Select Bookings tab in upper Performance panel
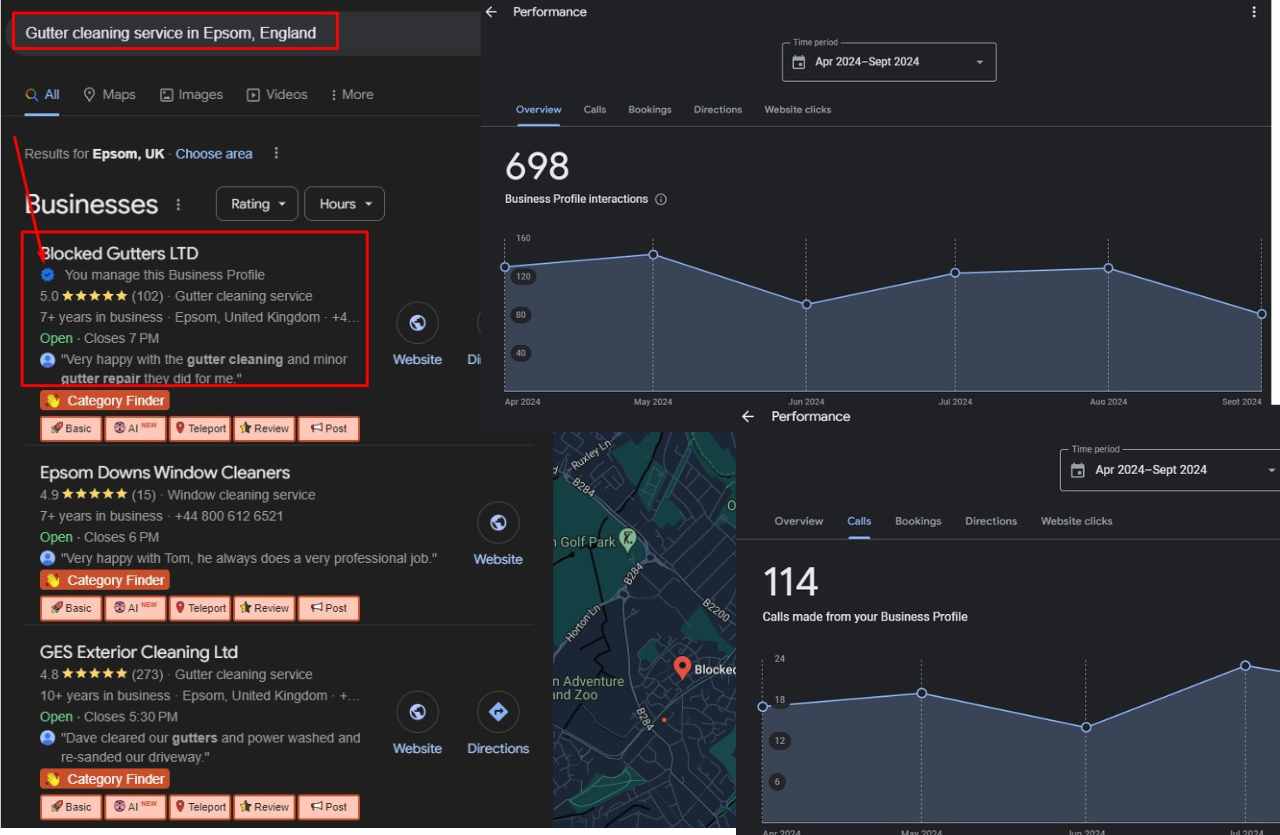Viewport: 1280px width, 835px height. (650, 110)
